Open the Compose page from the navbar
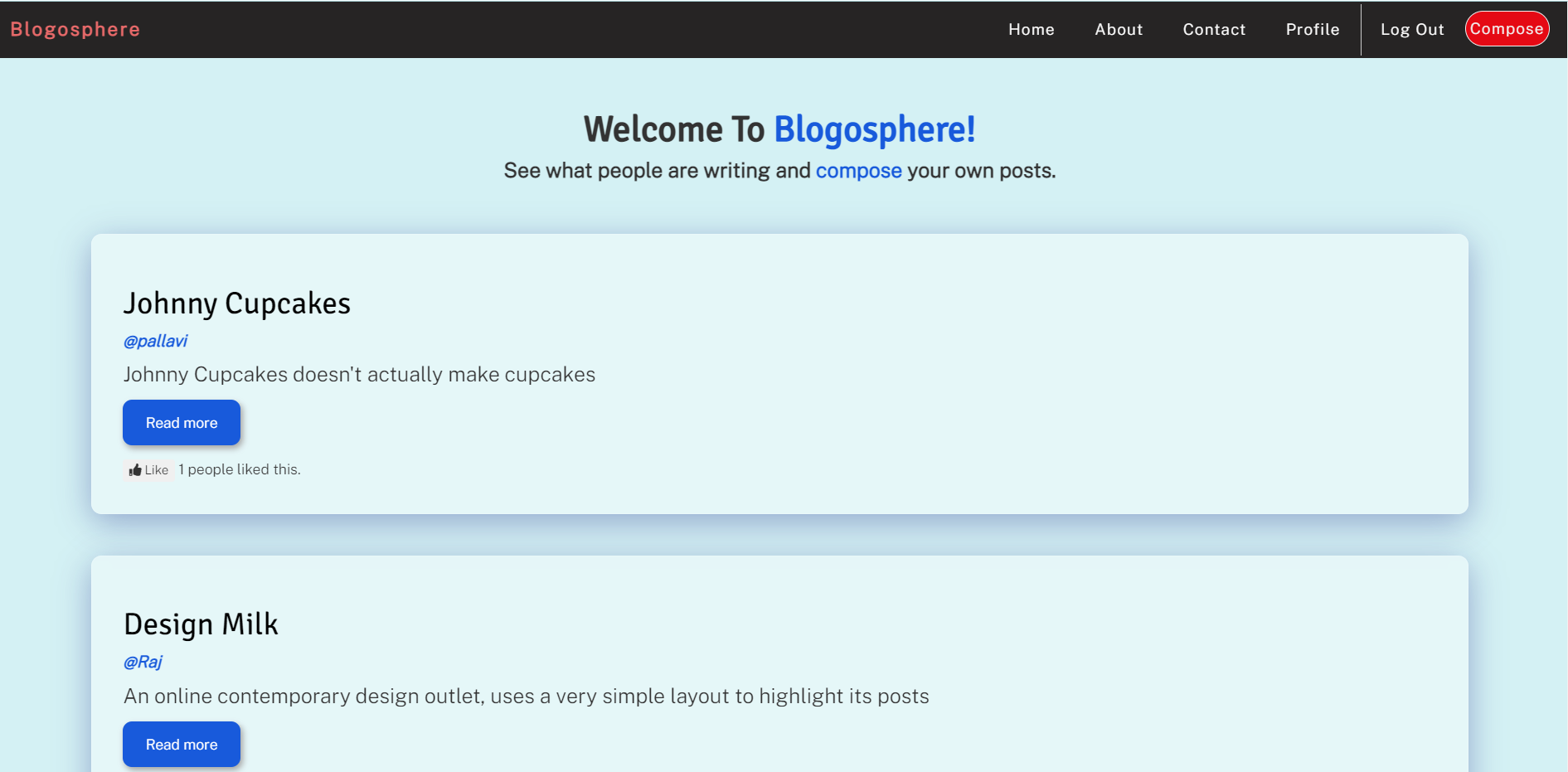This screenshot has width=1568, height=772. coord(1506,28)
